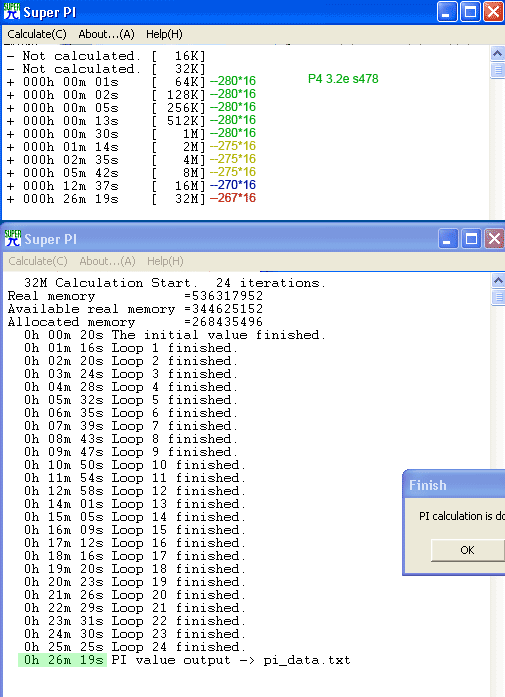The height and width of the screenshot is (697, 505).
Task: Open Calculate menu in lower Super PI window
Action: click(x=38, y=261)
